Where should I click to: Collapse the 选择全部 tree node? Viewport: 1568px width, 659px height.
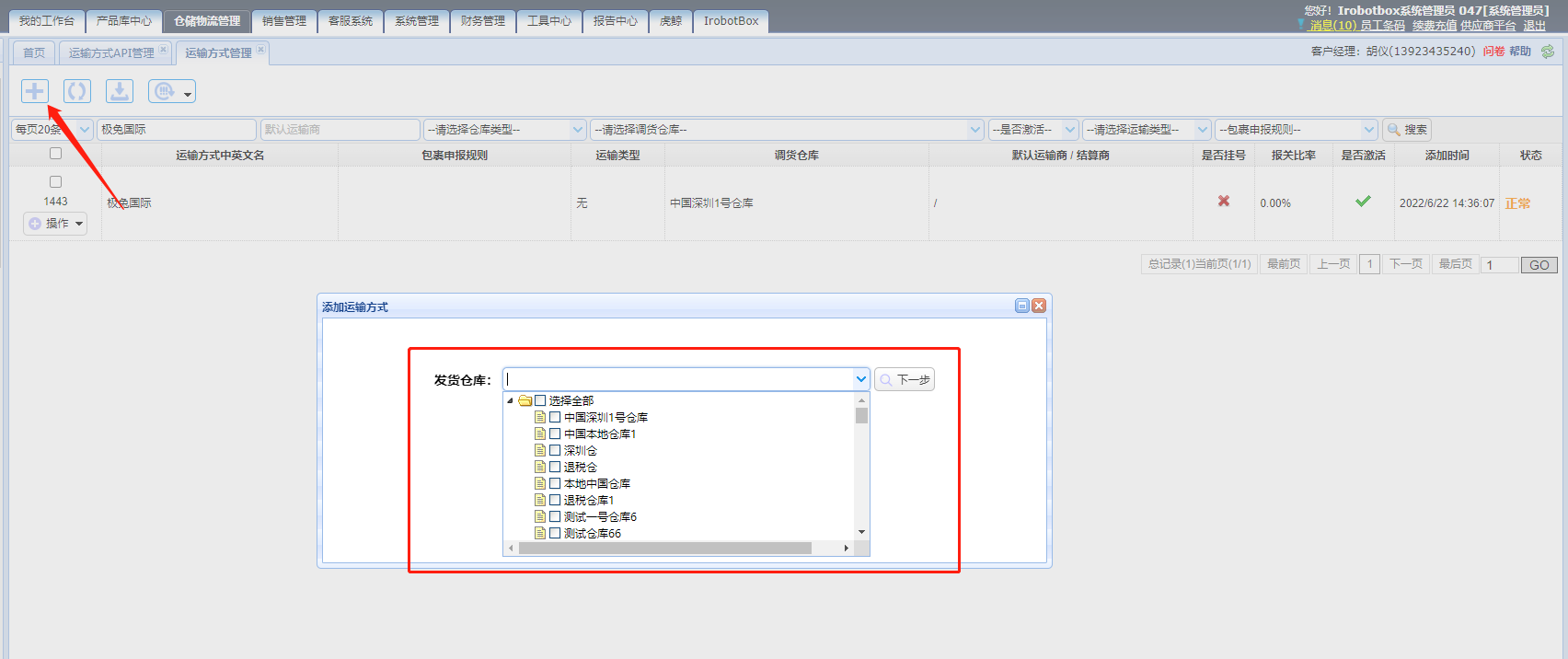[510, 400]
